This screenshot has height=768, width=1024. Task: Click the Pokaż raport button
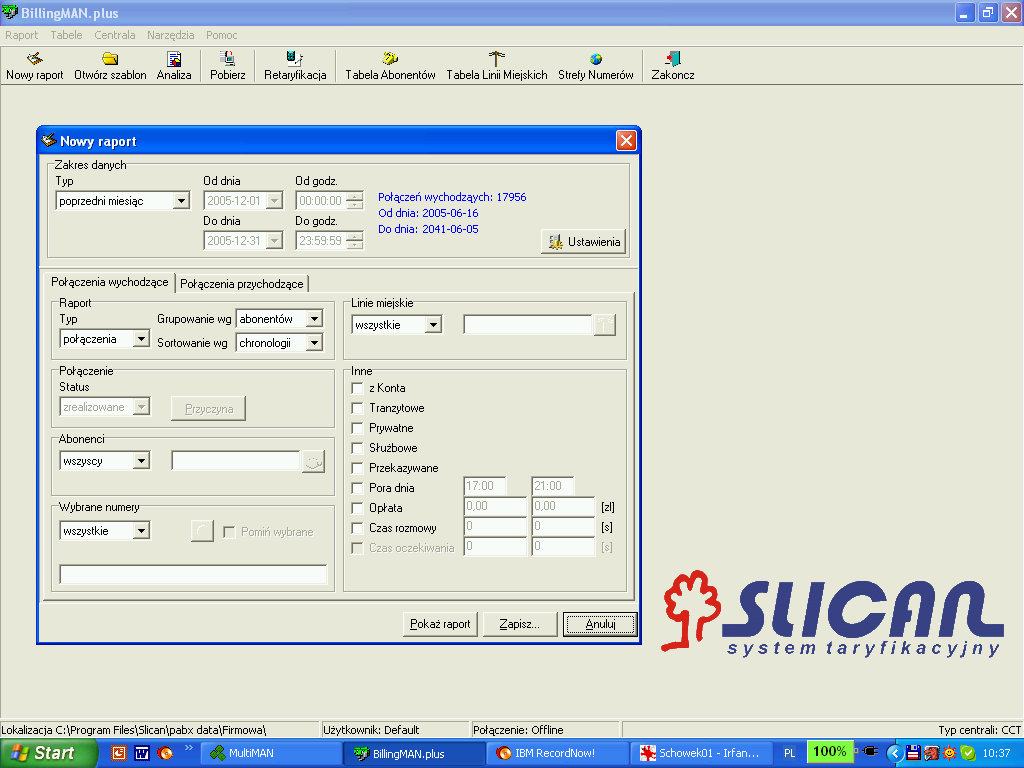[440, 624]
